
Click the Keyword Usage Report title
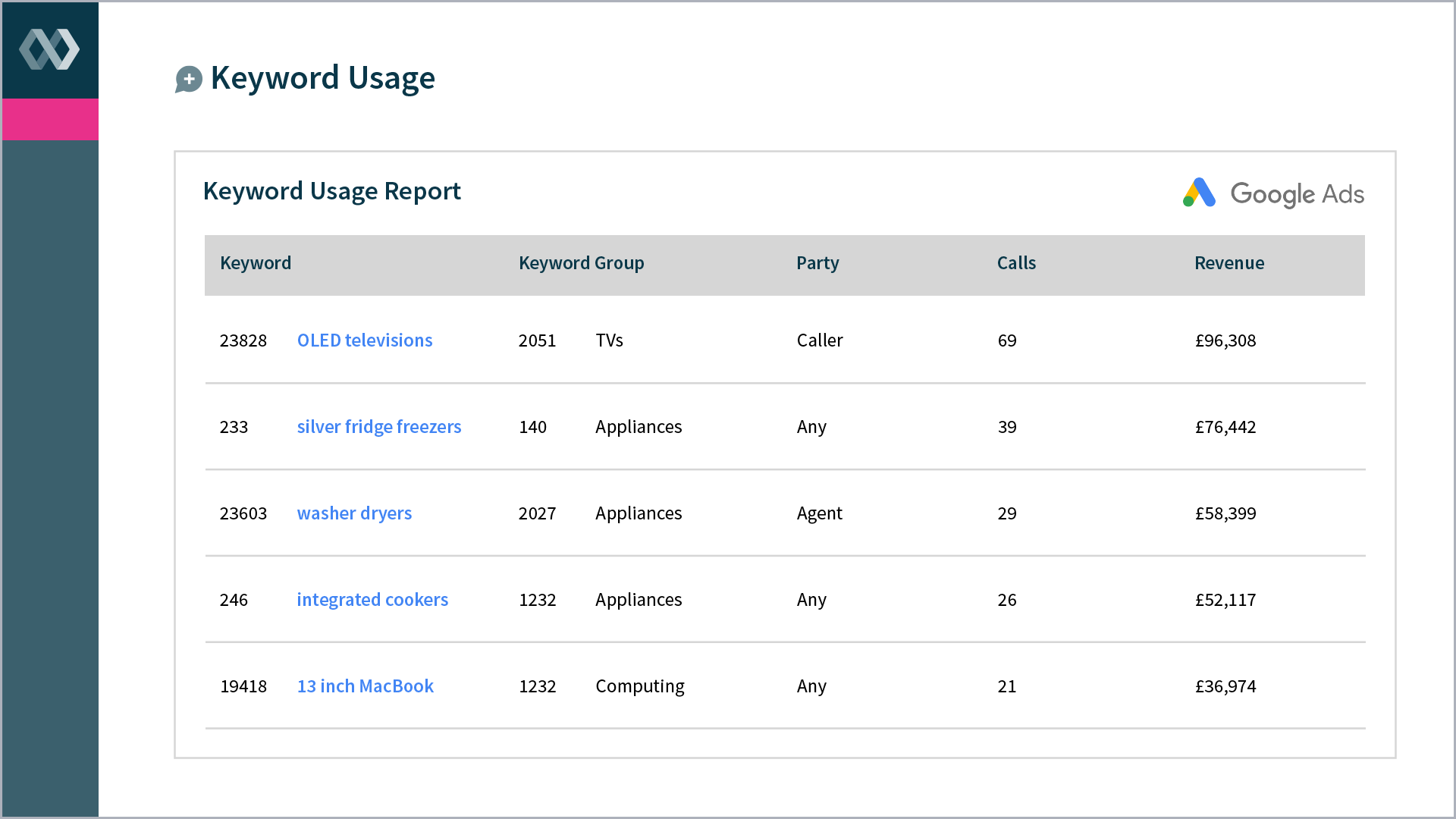pos(332,191)
